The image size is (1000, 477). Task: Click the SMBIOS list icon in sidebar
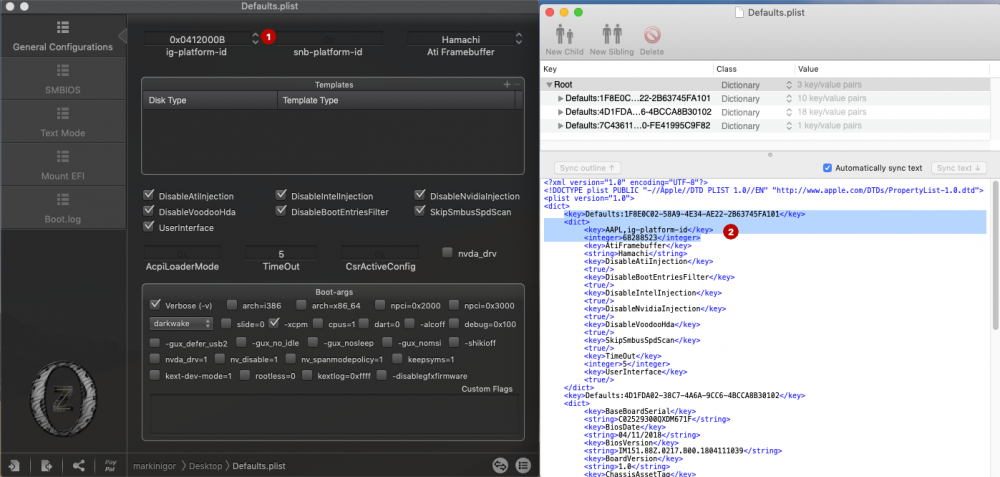(62, 70)
